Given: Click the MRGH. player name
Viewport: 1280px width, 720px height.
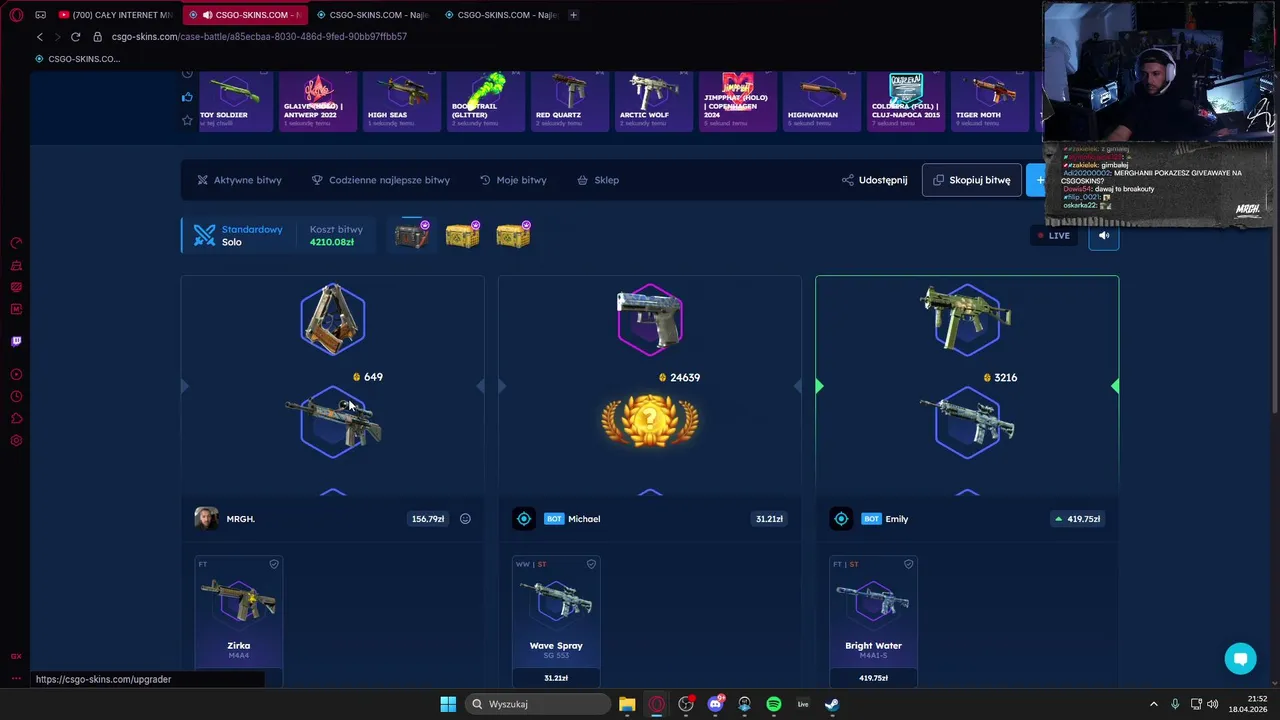Looking at the screenshot, I should pos(240,519).
